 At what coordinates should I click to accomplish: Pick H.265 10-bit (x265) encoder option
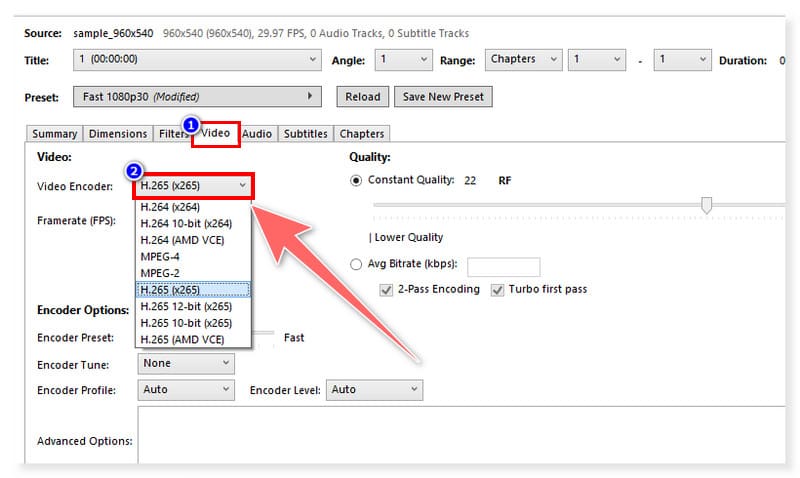coord(186,322)
